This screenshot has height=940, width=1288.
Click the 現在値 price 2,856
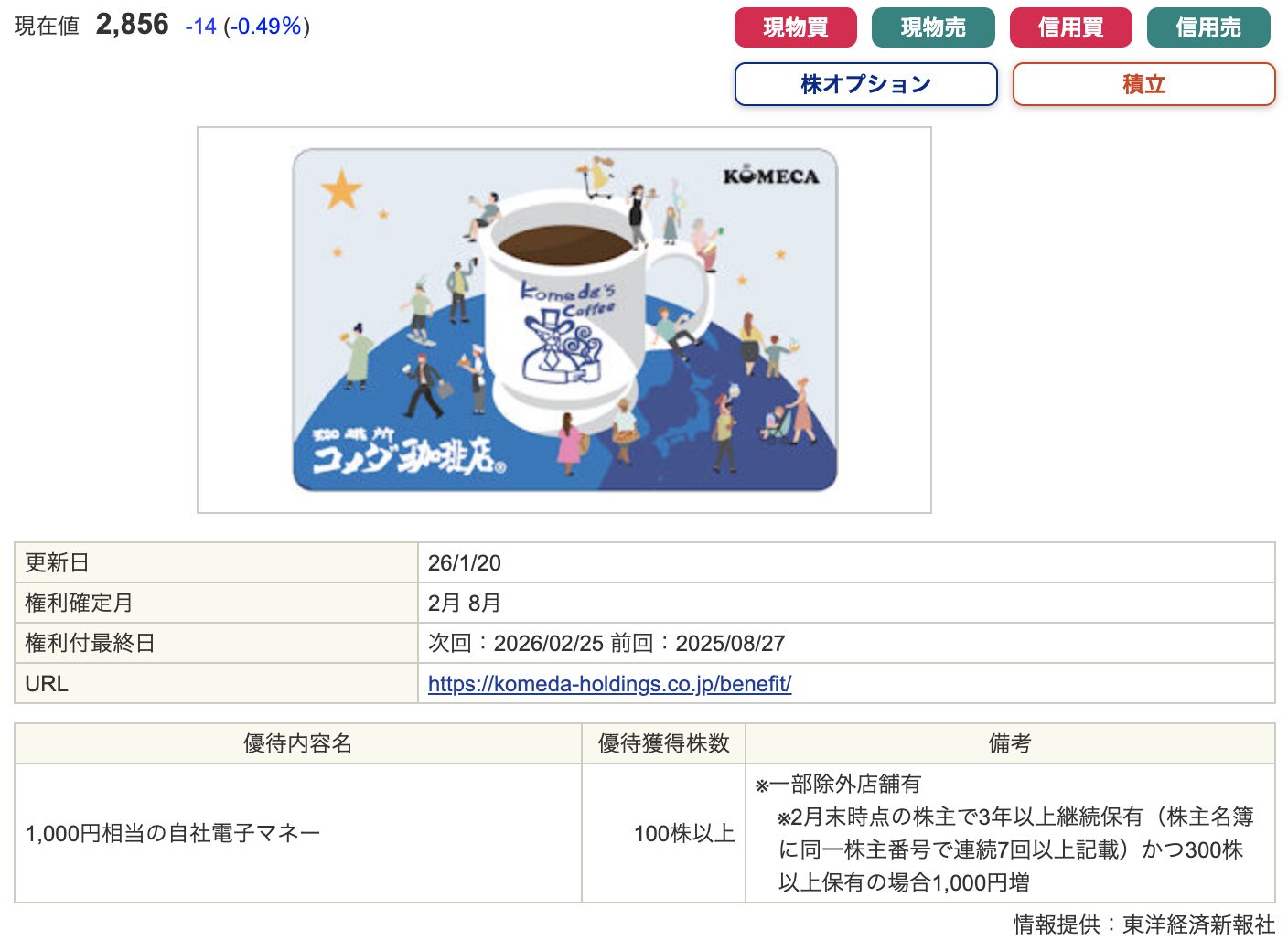(x=132, y=25)
